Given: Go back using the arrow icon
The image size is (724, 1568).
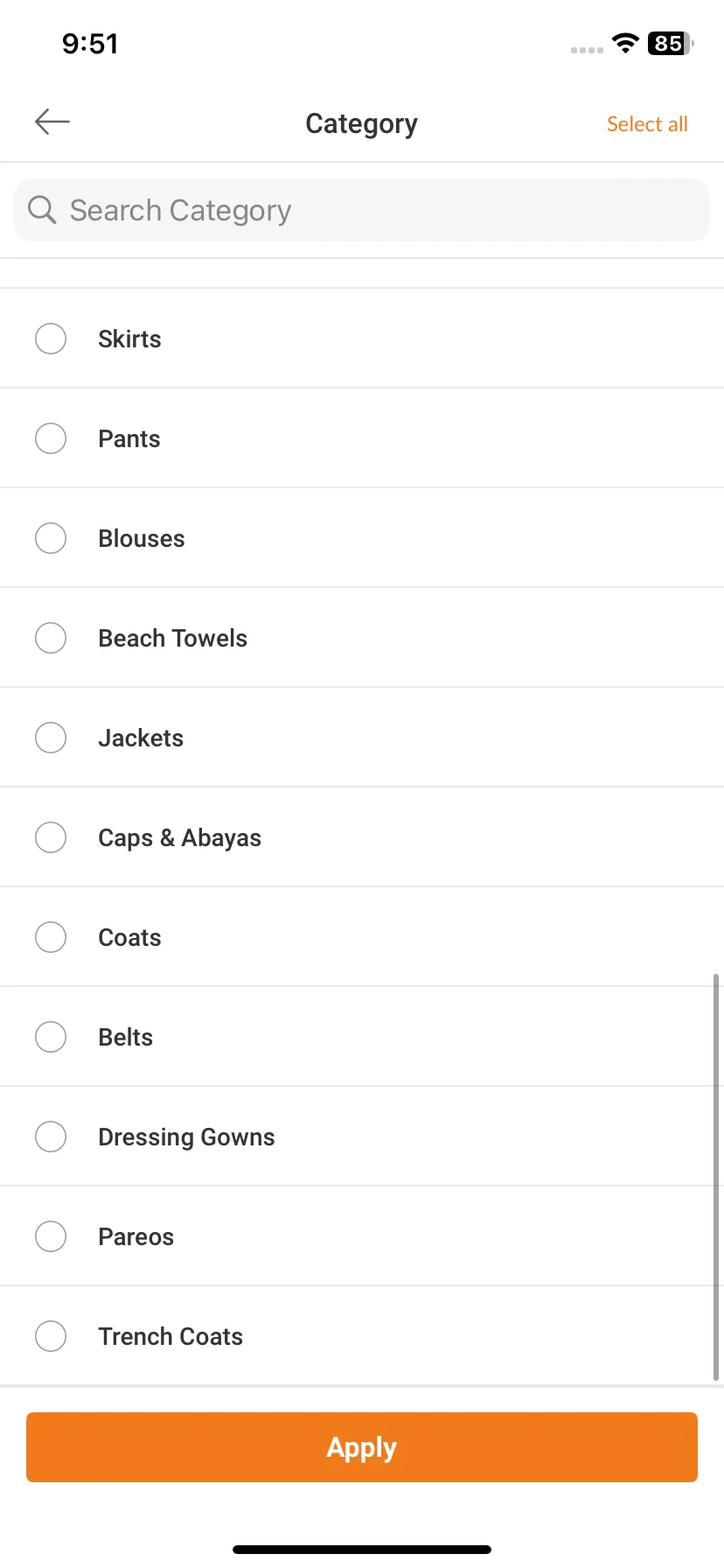Looking at the screenshot, I should click(52, 122).
